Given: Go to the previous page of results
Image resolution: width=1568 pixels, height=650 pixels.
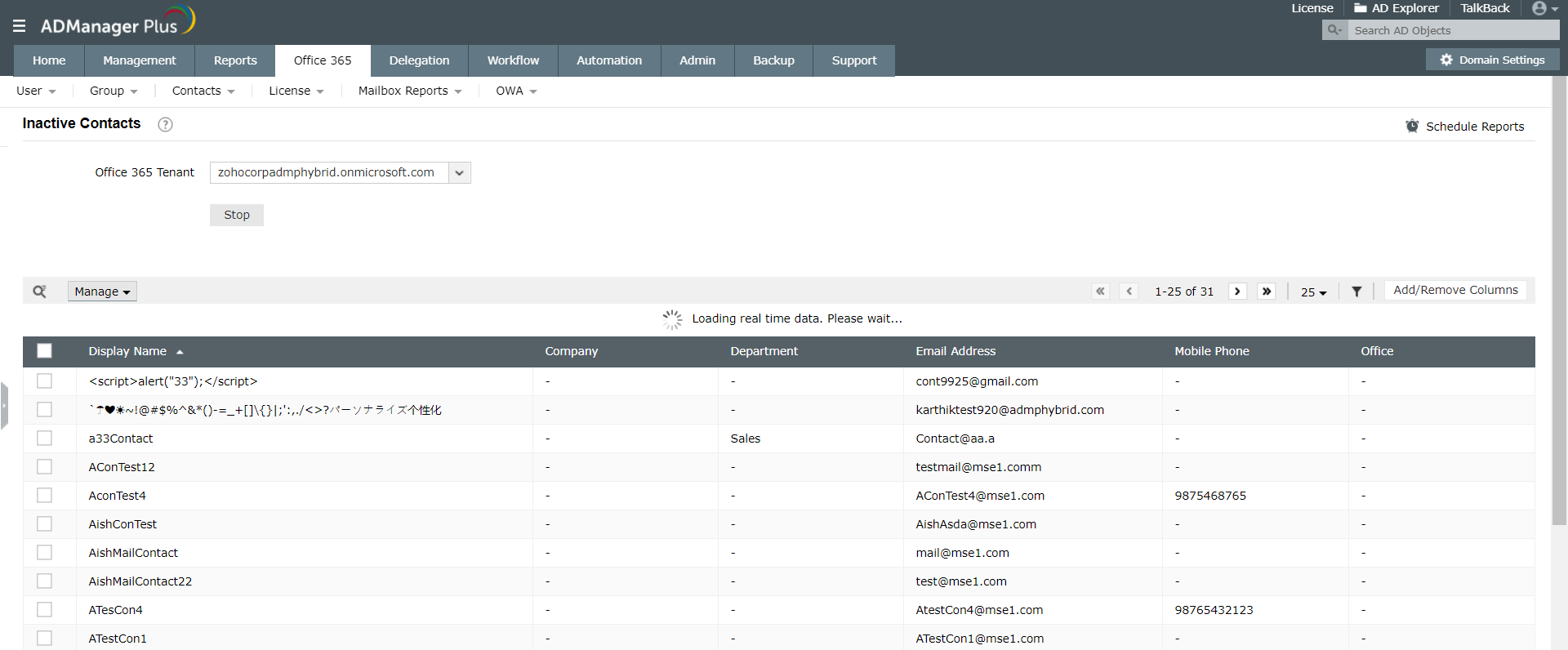Looking at the screenshot, I should (x=1129, y=292).
